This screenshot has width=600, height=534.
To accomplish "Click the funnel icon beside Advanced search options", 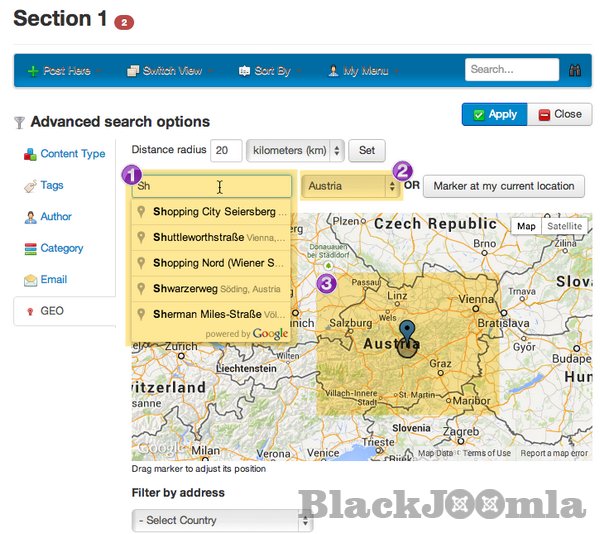I will [x=19, y=122].
